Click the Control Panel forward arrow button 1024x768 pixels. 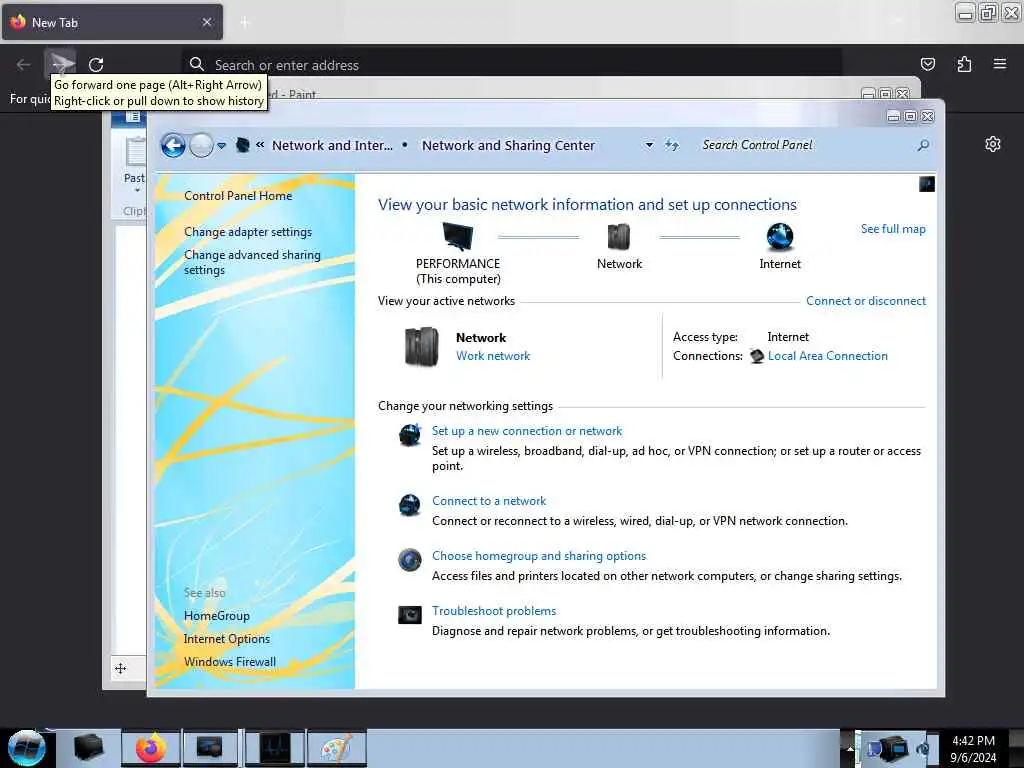coord(201,145)
